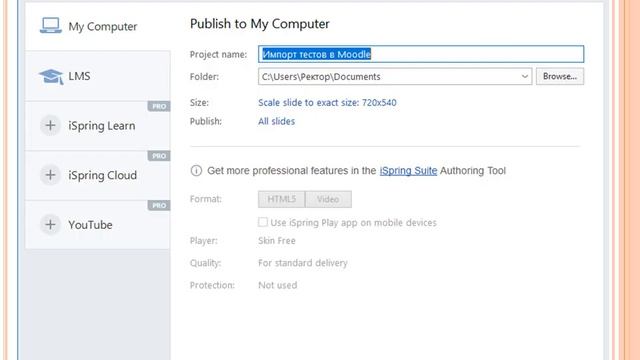
Task: Click the PRO badge above iSpring Cloud
Action: [159, 156]
